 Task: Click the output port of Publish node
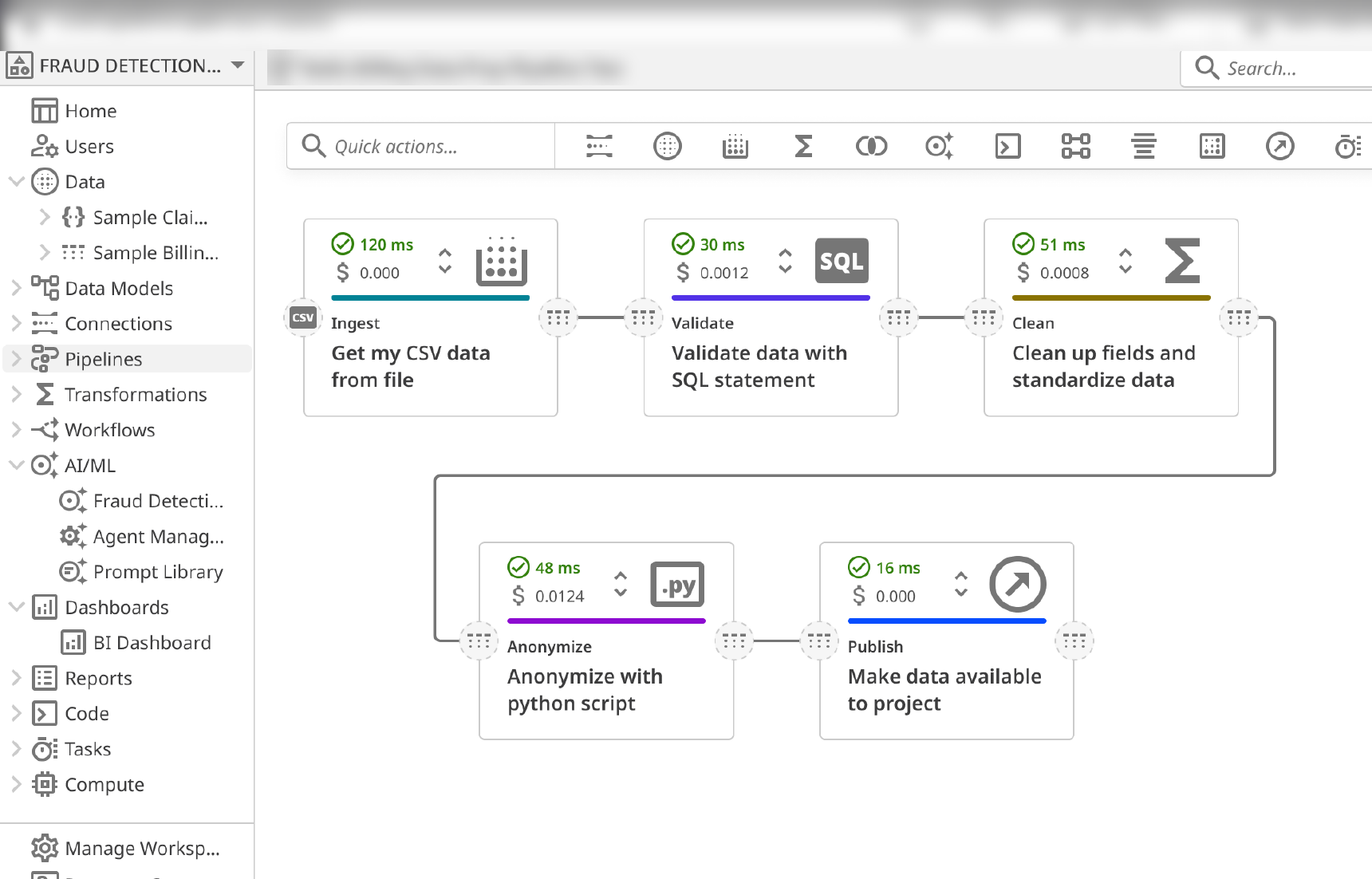pyautogui.click(x=1074, y=641)
